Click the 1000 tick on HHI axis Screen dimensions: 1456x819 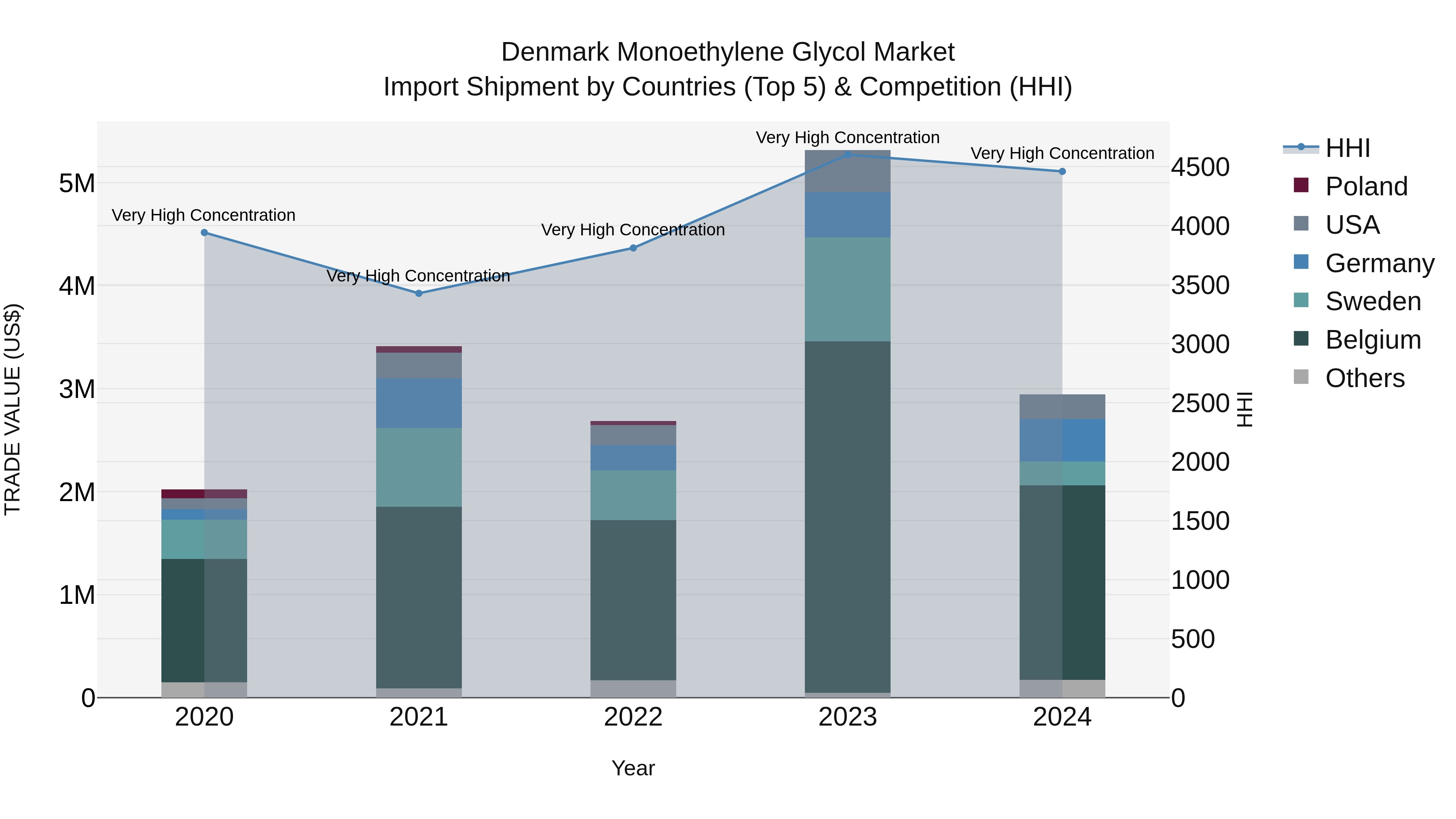pyautogui.click(x=1200, y=580)
